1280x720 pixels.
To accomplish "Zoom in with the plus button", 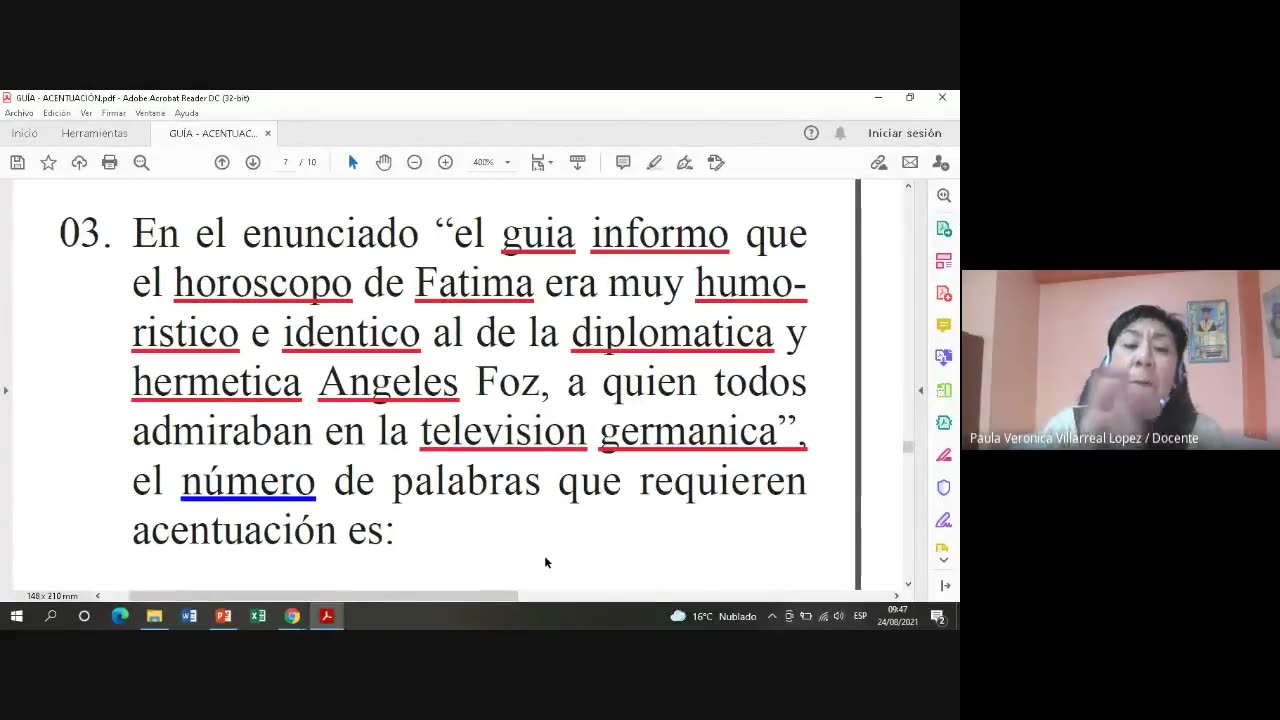I will (x=445, y=162).
